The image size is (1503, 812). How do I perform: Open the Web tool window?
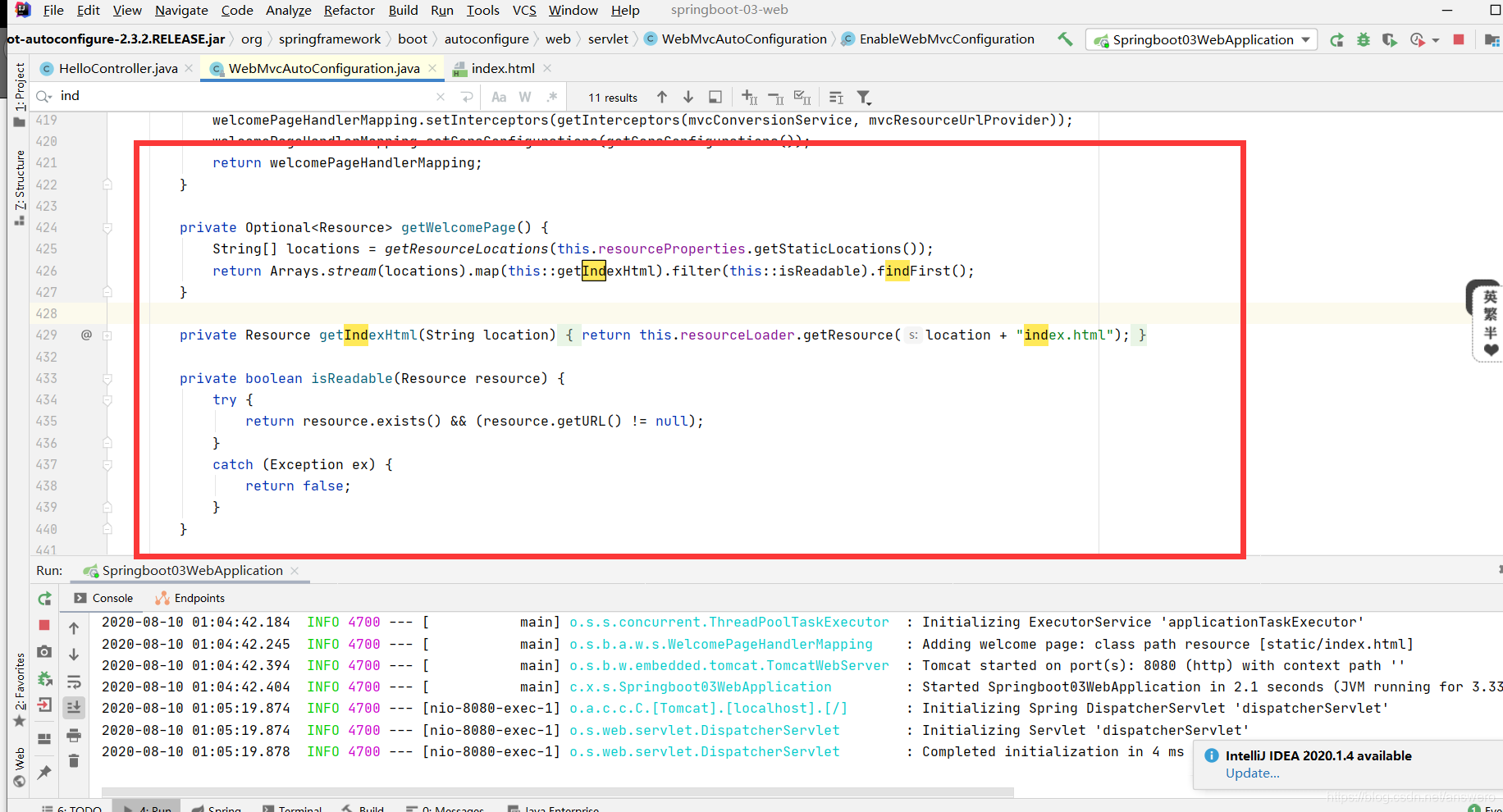click(20, 765)
